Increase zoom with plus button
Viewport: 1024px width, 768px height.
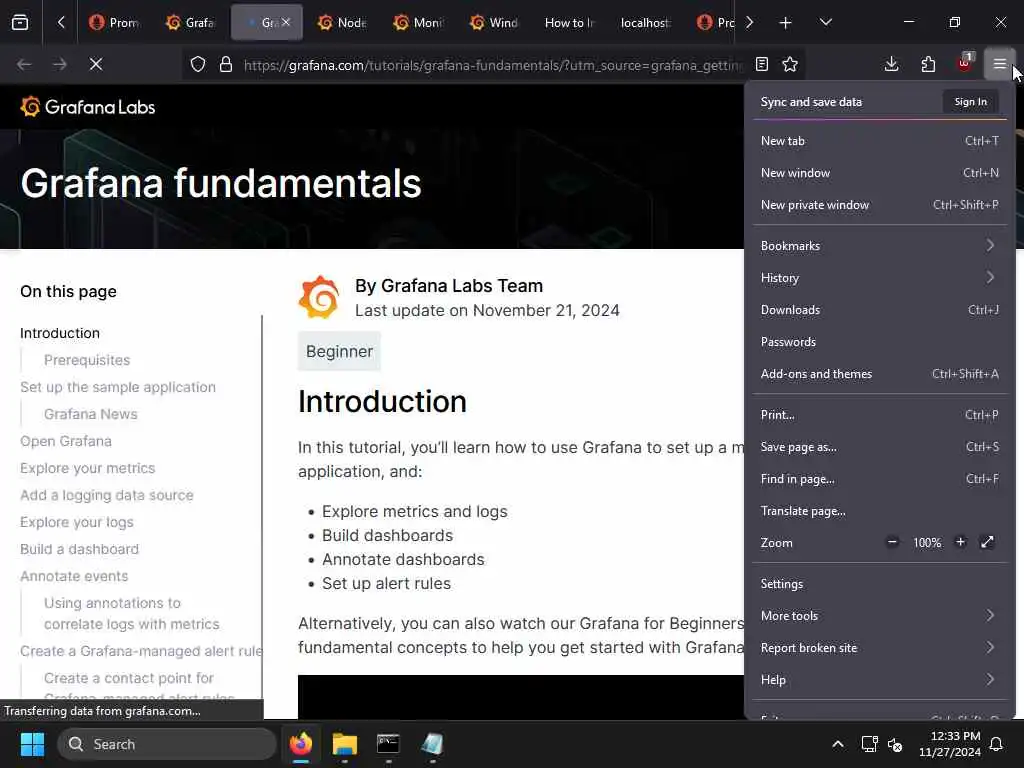tap(961, 542)
